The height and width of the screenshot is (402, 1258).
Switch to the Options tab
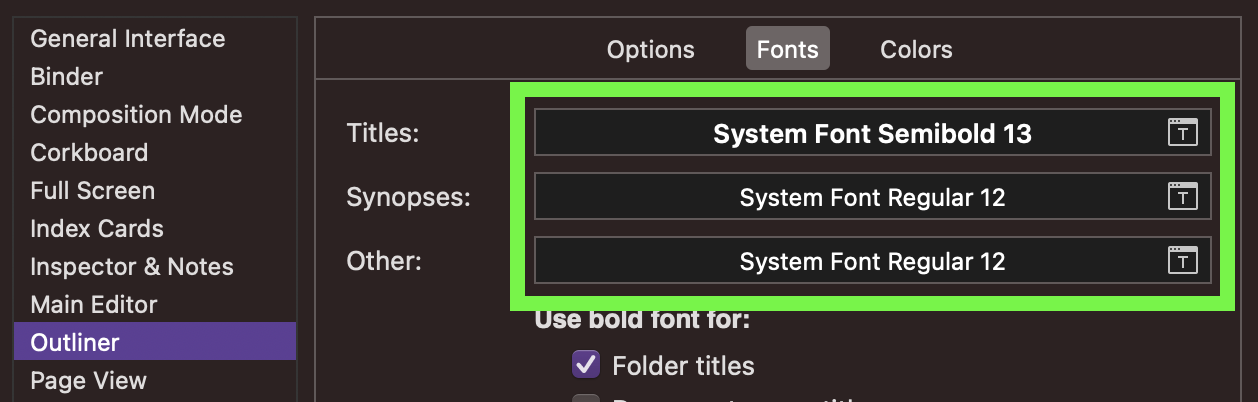(651, 49)
